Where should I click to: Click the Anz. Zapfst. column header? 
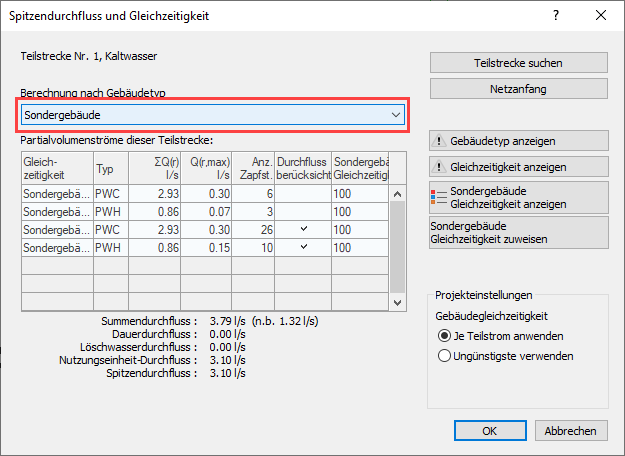click(x=253, y=168)
